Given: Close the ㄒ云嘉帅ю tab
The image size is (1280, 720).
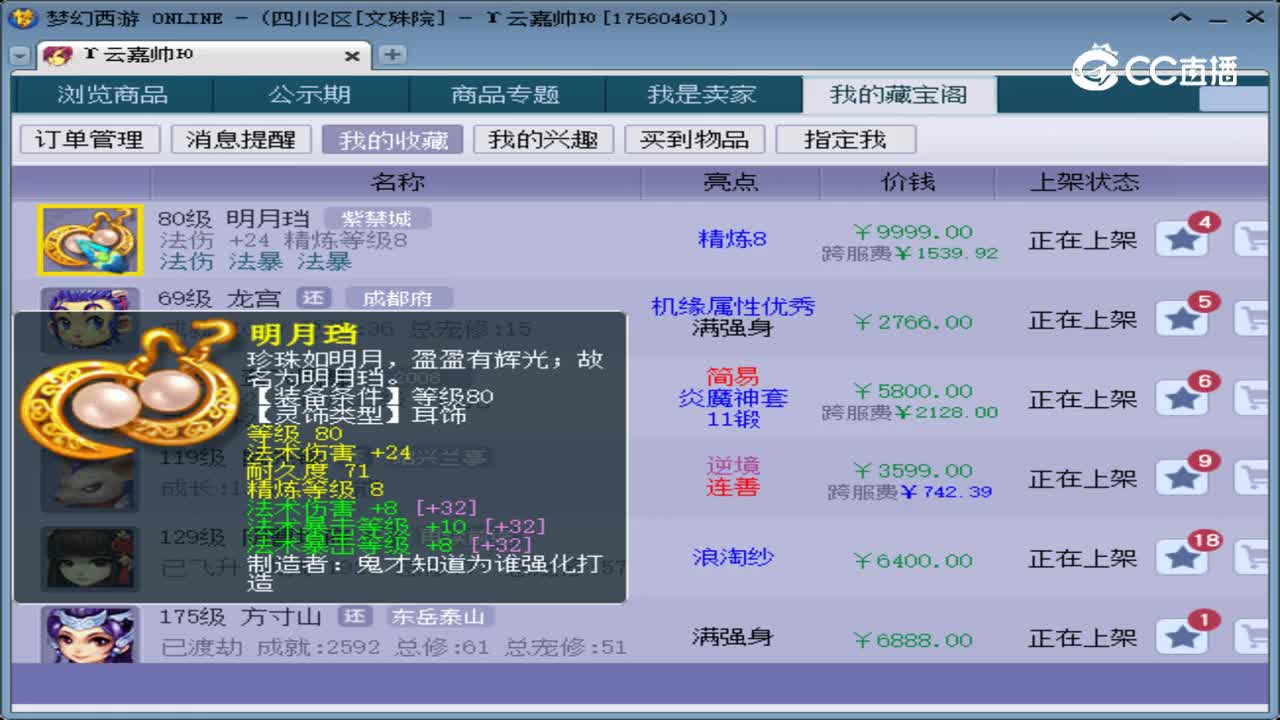Looking at the screenshot, I should point(352,56).
